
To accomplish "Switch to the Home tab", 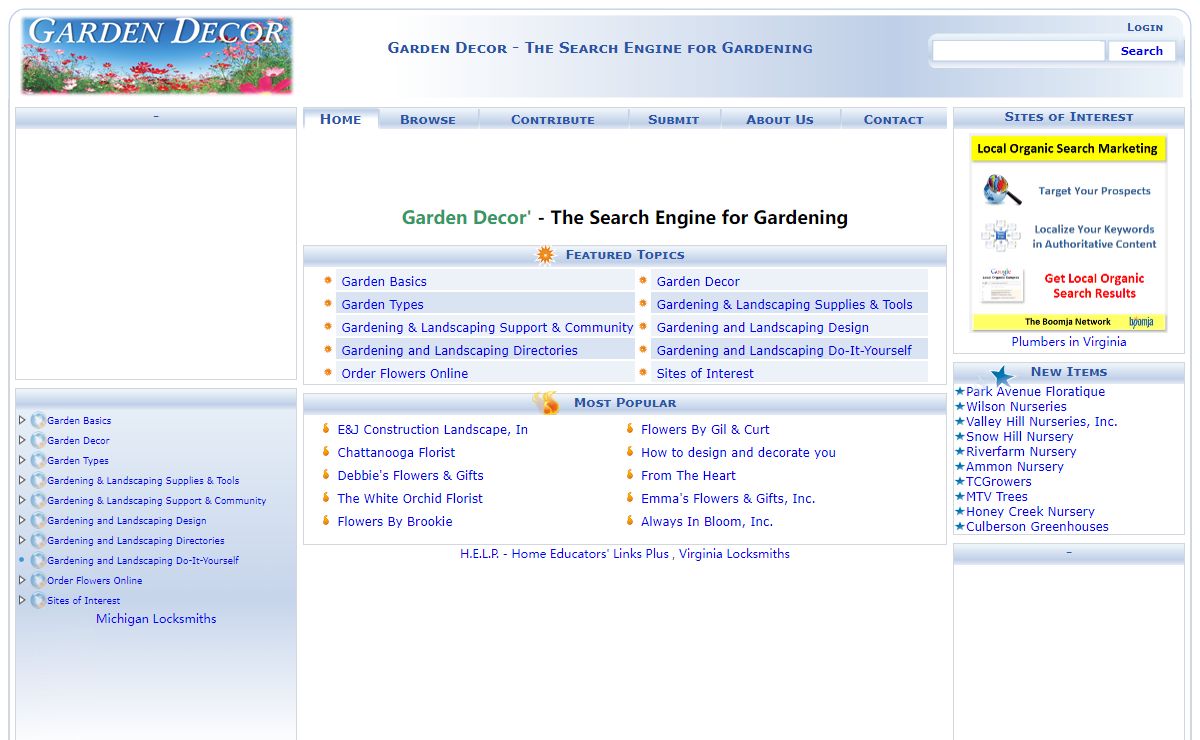I will [341, 119].
